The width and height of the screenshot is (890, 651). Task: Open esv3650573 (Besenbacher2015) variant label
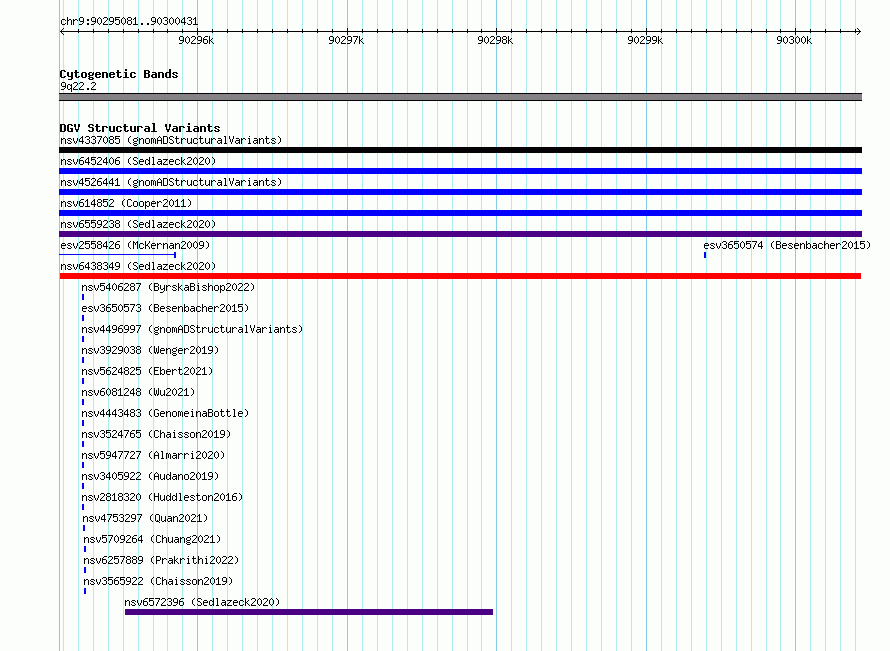pyautogui.click(x=165, y=308)
